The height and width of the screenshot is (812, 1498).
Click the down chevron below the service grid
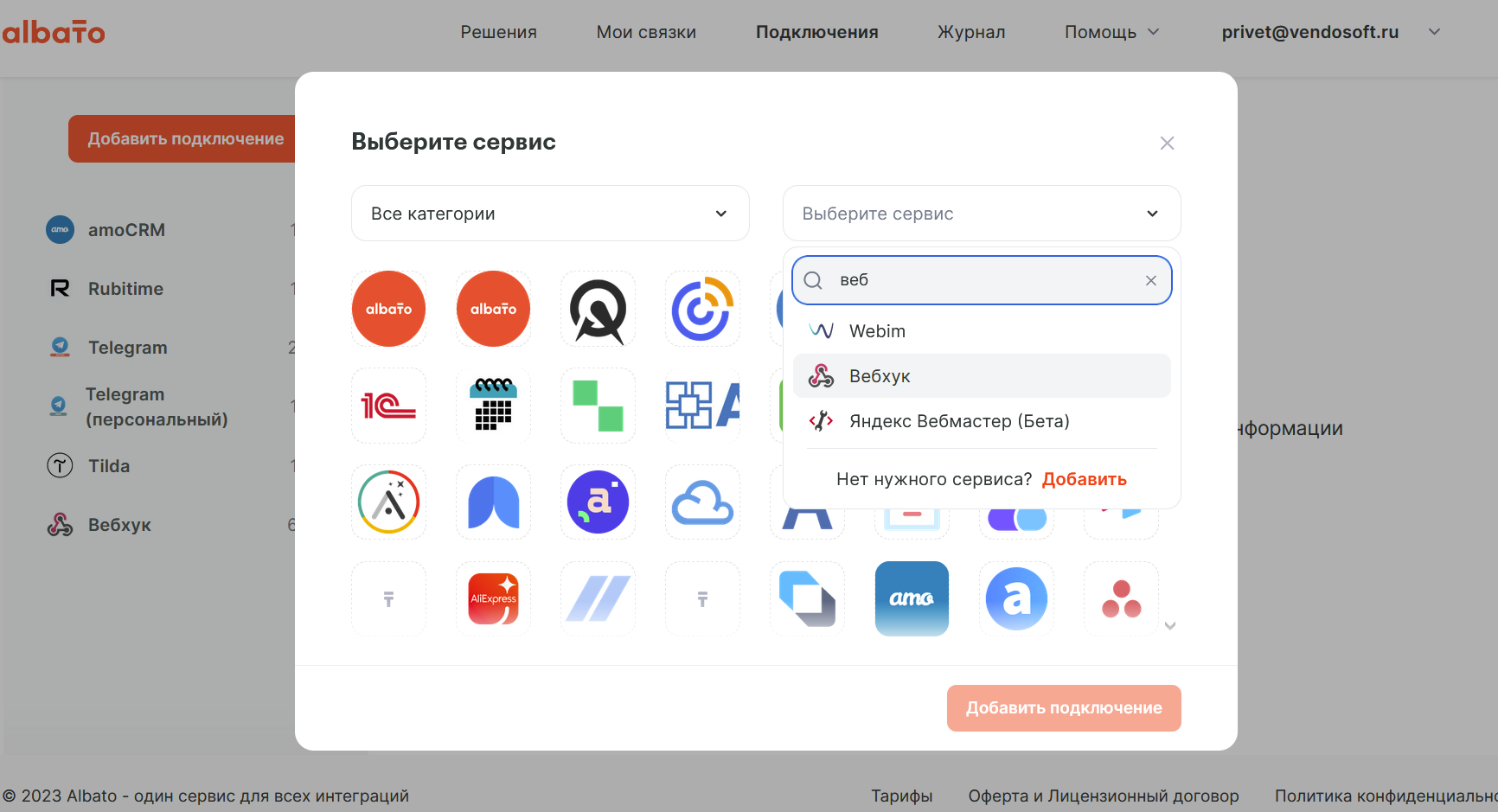pos(1170,626)
